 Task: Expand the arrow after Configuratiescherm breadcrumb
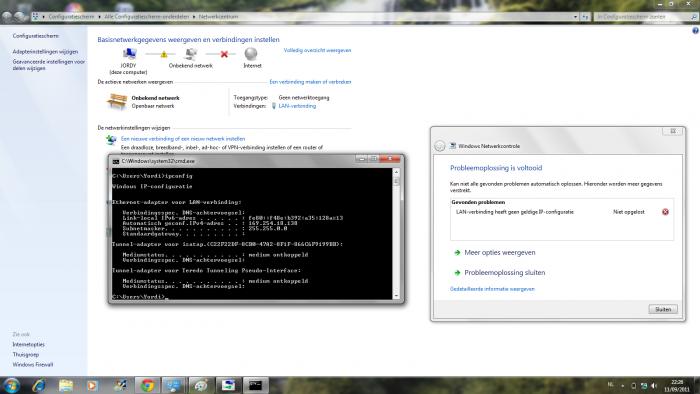coord(99,17)
